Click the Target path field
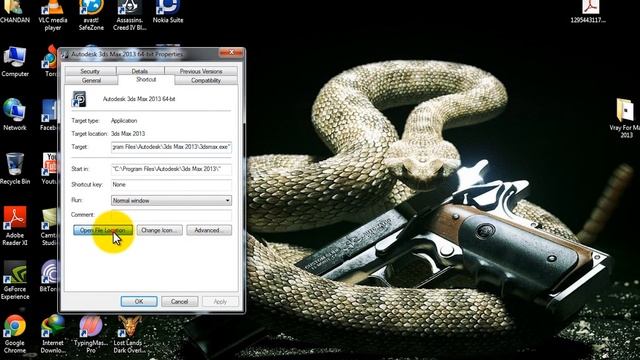Screen dimensions: 640x360 point(171,147)
